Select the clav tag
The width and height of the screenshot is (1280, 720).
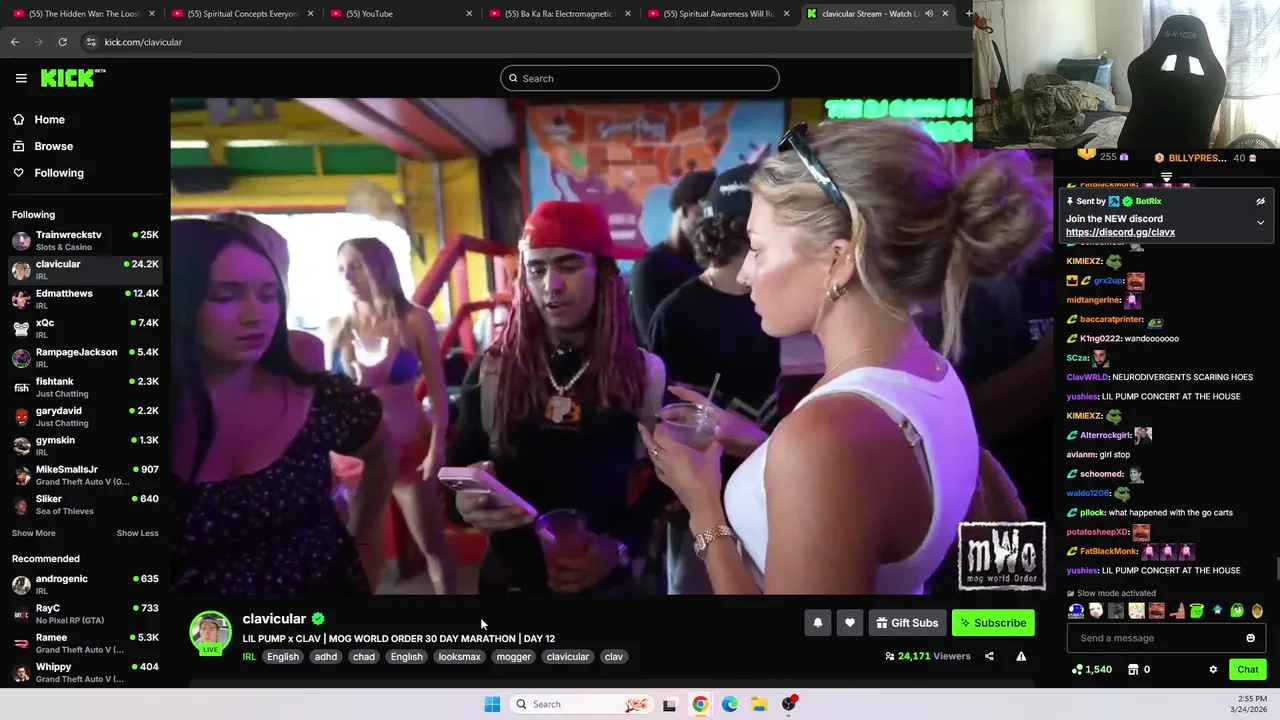click(614, 657)
